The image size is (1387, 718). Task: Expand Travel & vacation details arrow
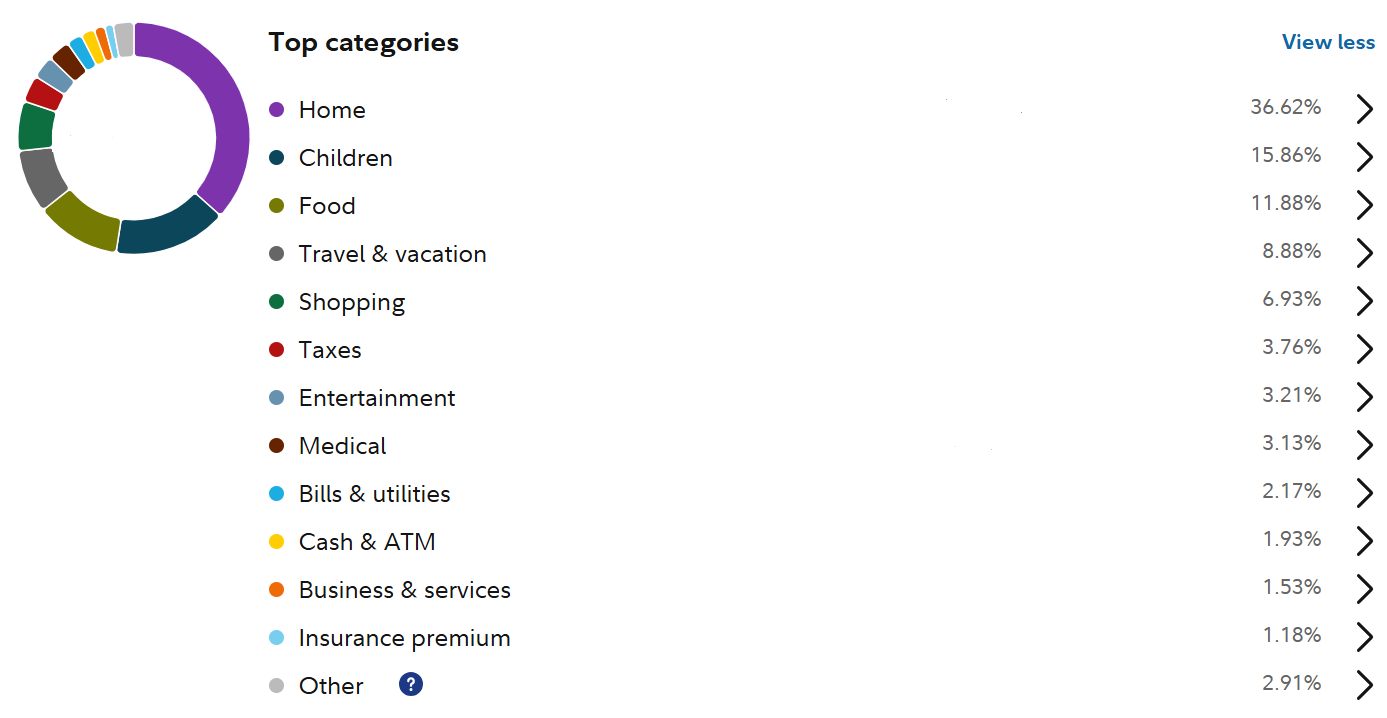1365,253
